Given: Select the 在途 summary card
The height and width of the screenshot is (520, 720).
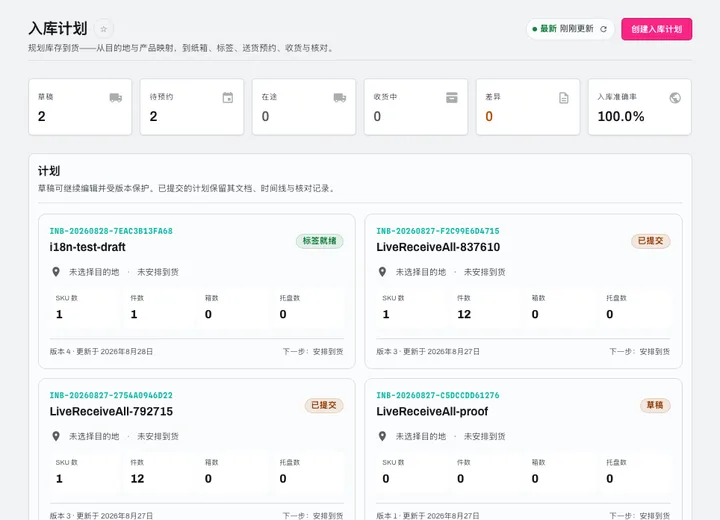Looking at the screenshot, I should (304, 107).
